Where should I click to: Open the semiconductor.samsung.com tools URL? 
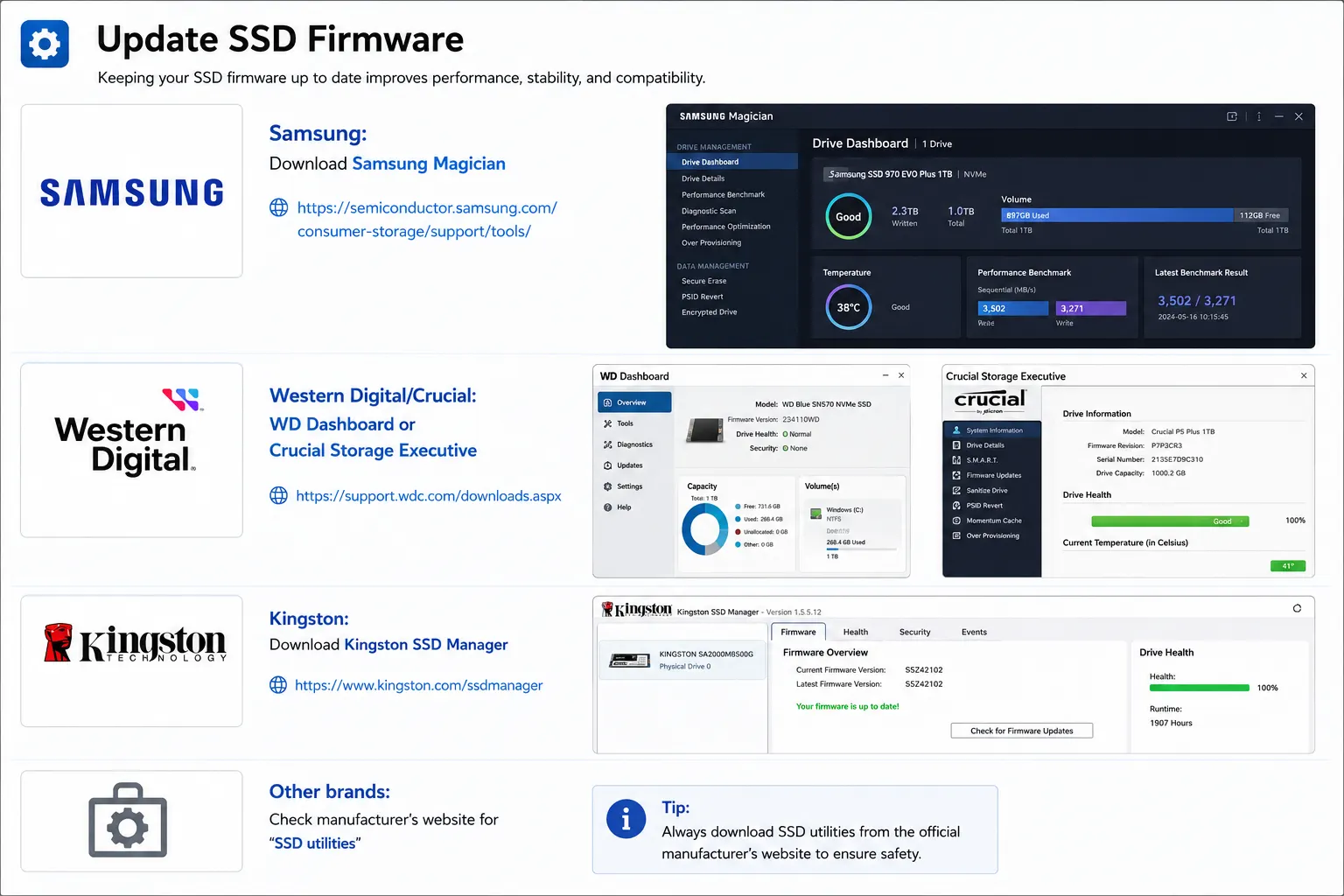427,220
